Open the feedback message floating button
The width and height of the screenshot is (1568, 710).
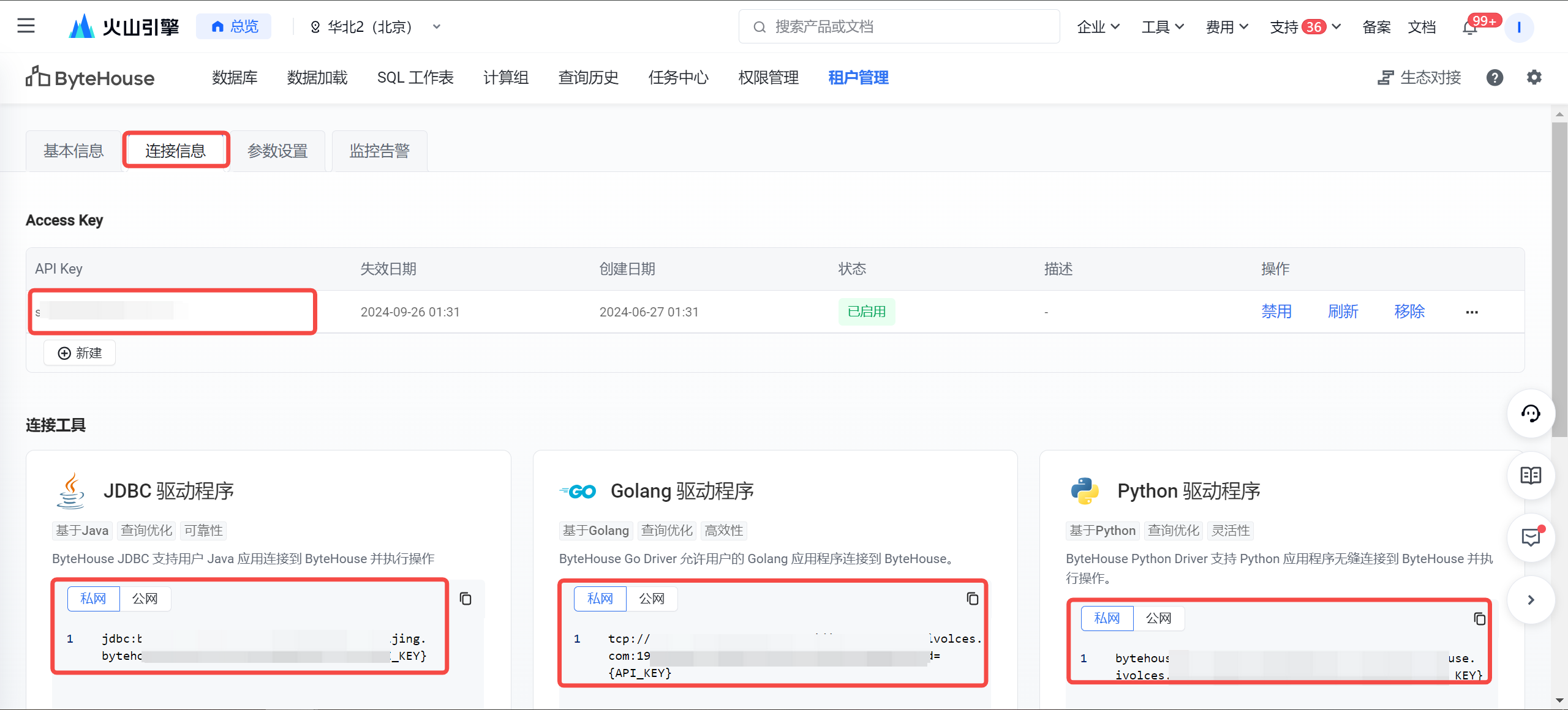point(1531,538)
